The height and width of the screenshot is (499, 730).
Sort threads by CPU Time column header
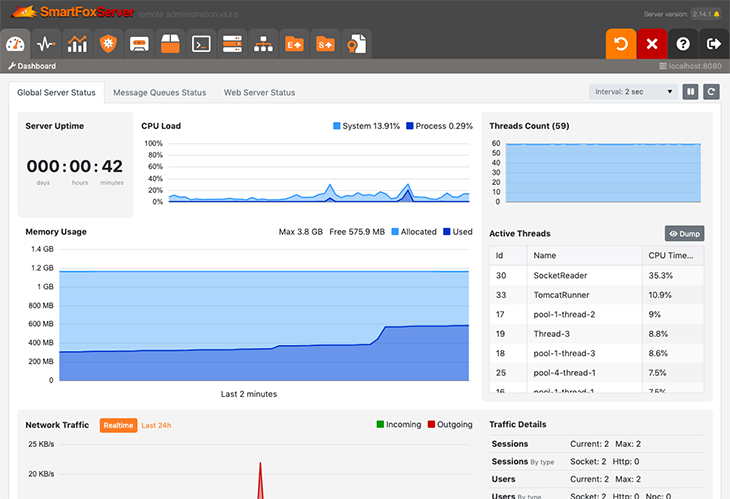click(673, 256)
